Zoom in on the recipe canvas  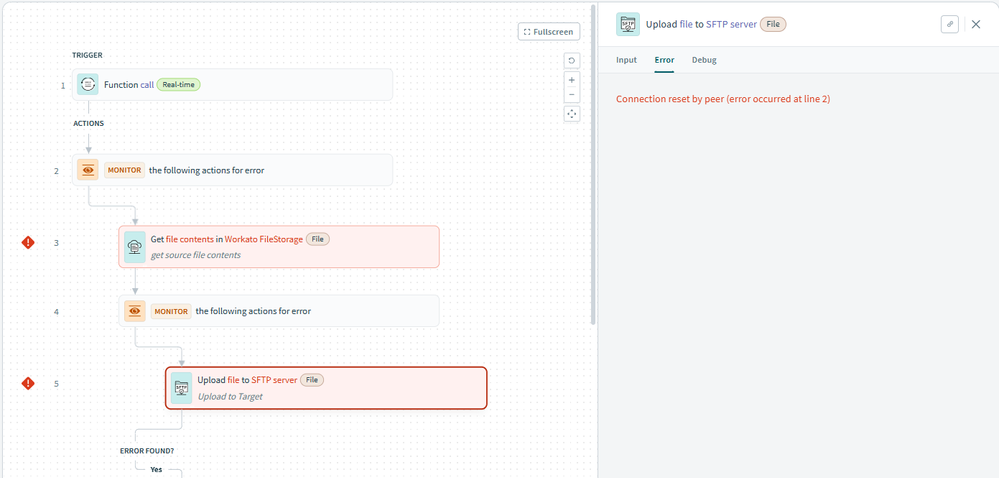point(571,80)
